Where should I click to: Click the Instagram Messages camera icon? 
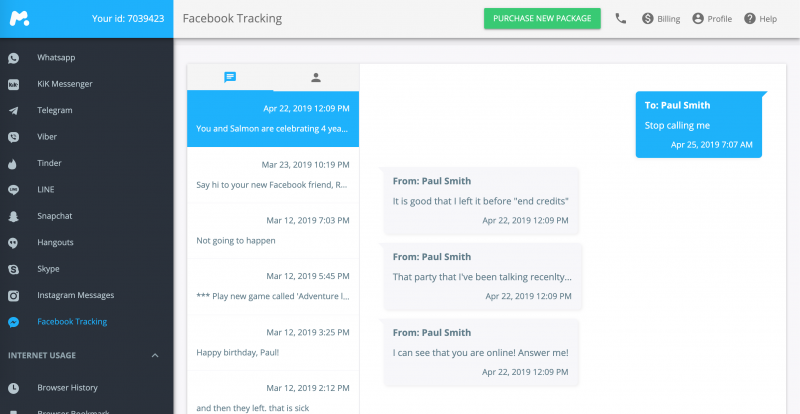click(14, 296)
